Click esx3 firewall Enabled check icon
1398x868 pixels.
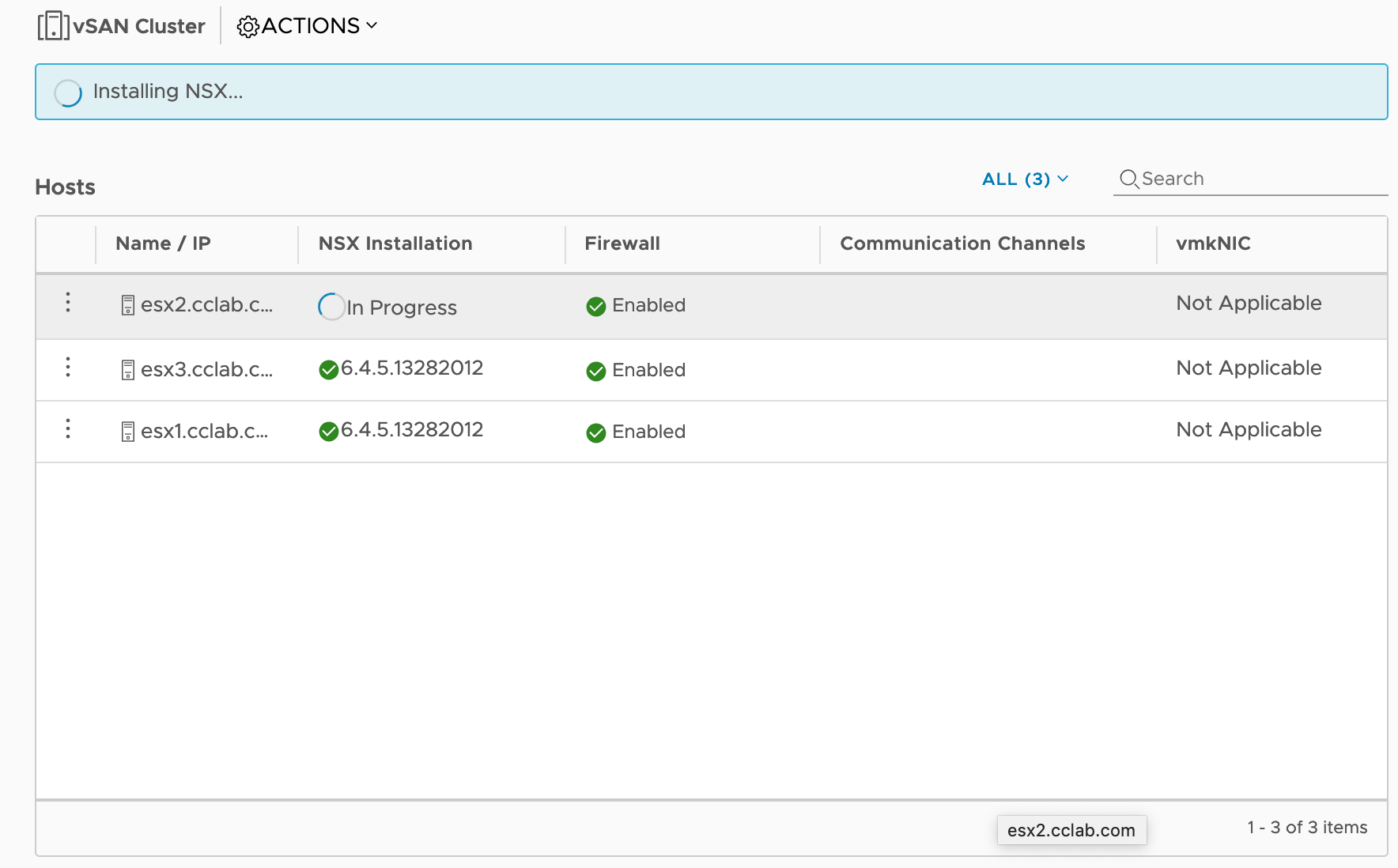click(596, 372)
